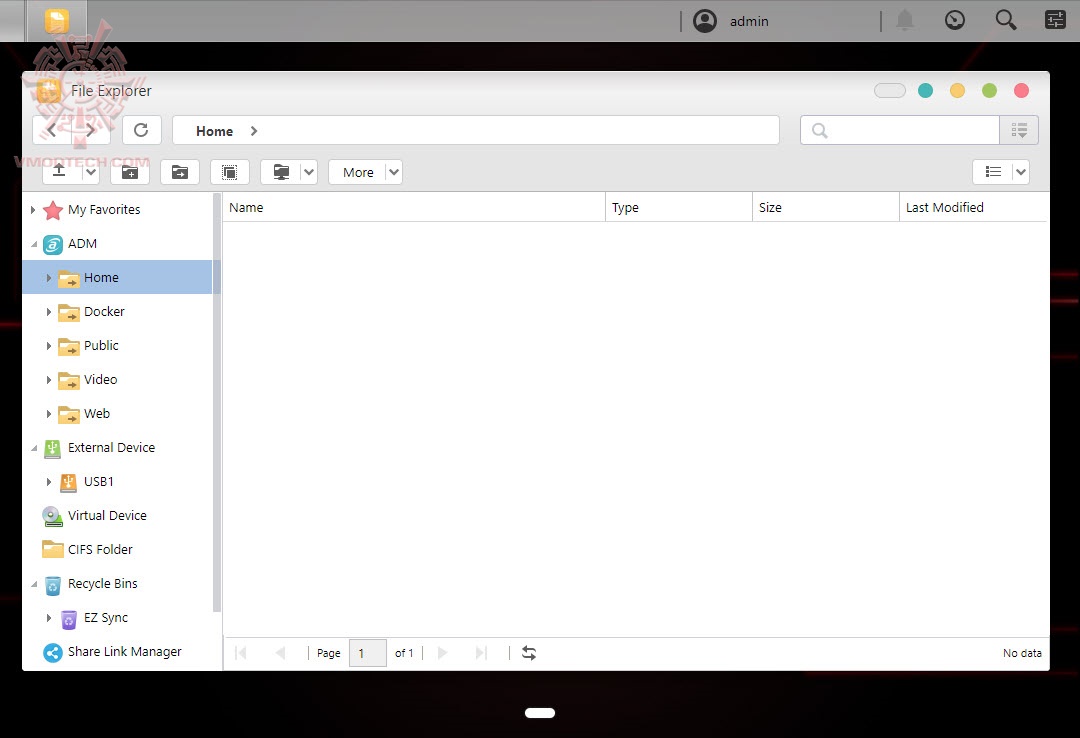
Task: Open the USB1 device
Action: [98, 482]
